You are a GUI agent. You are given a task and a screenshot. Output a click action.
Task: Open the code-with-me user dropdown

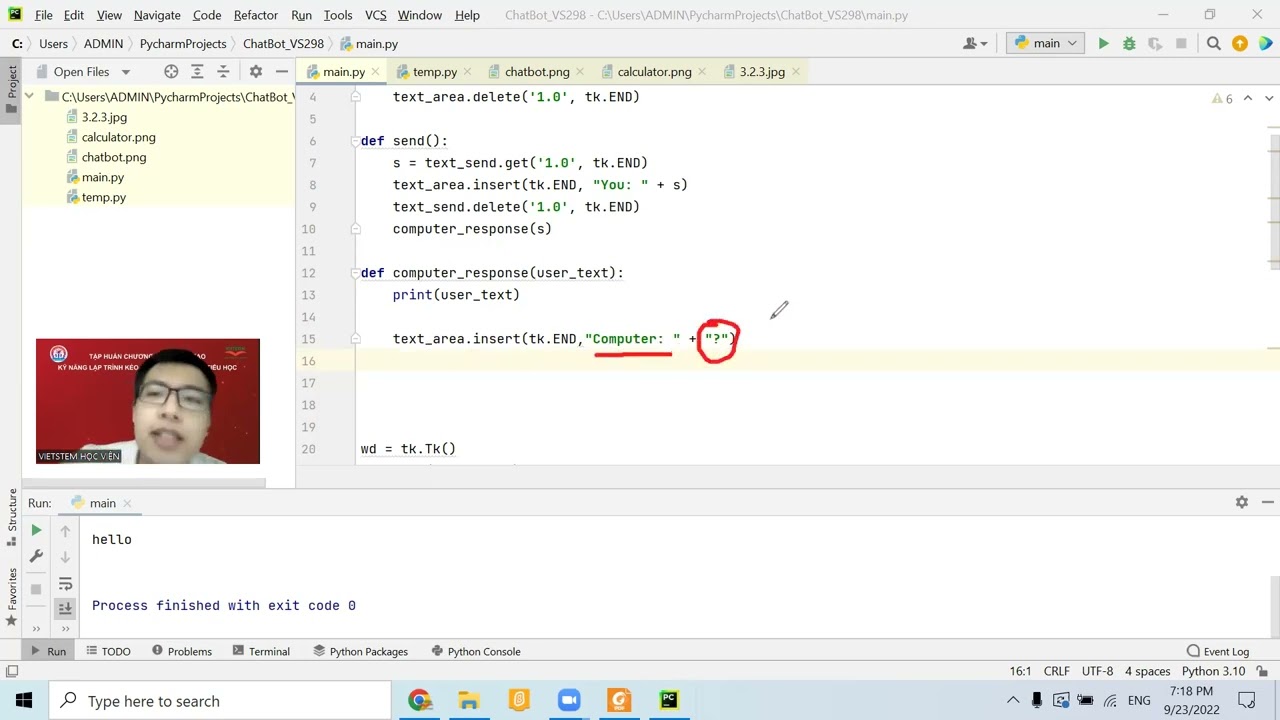975,44
